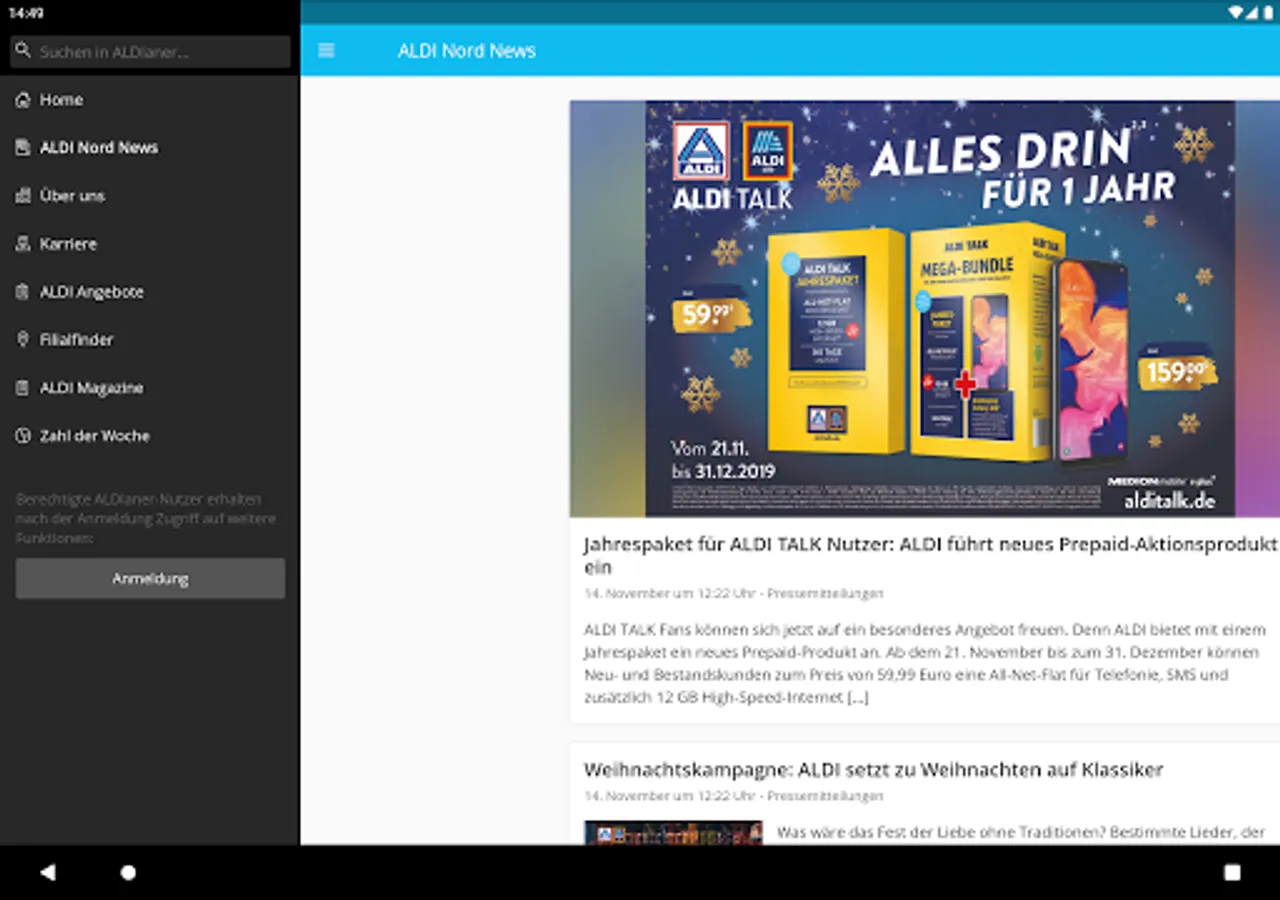The image size is (1280, 900).
Task: Click the Über uns chart icon
Action: [x=23, y=196]
